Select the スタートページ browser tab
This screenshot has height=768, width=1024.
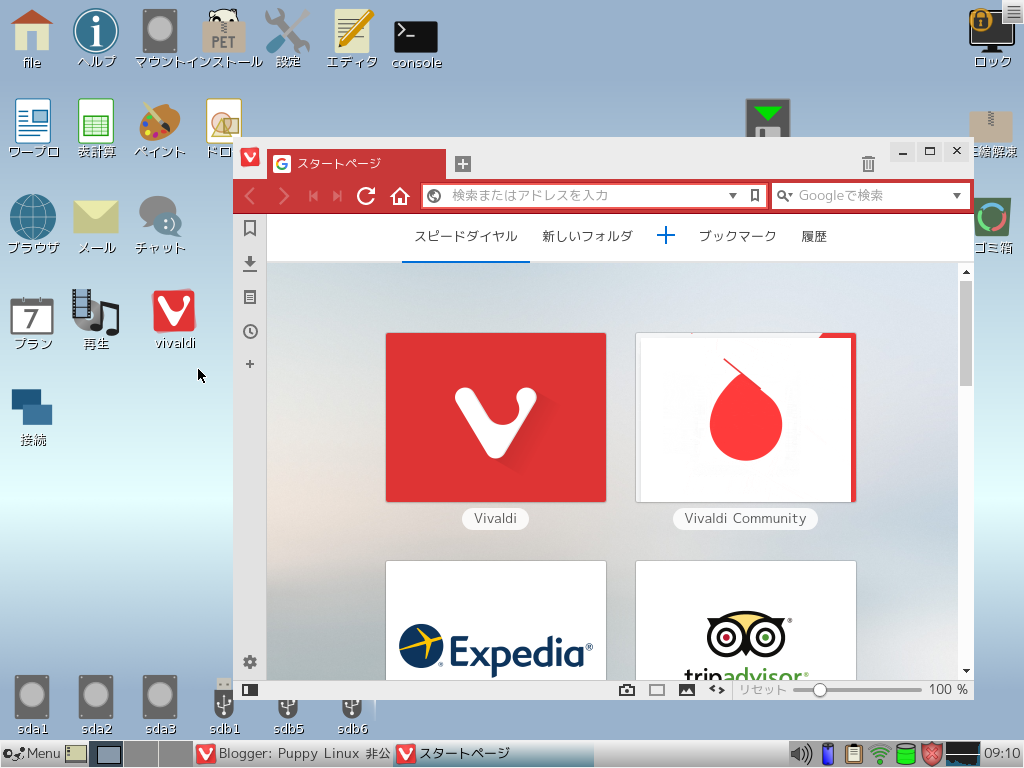(357, 164)
